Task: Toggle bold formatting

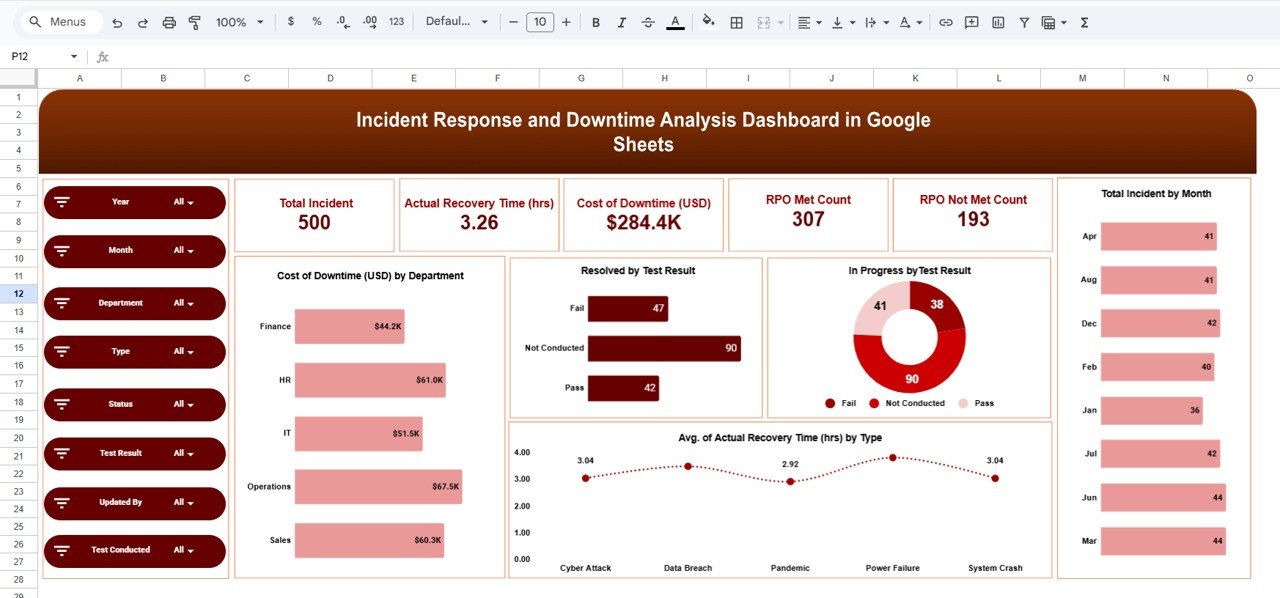Action: pos(595,22)
